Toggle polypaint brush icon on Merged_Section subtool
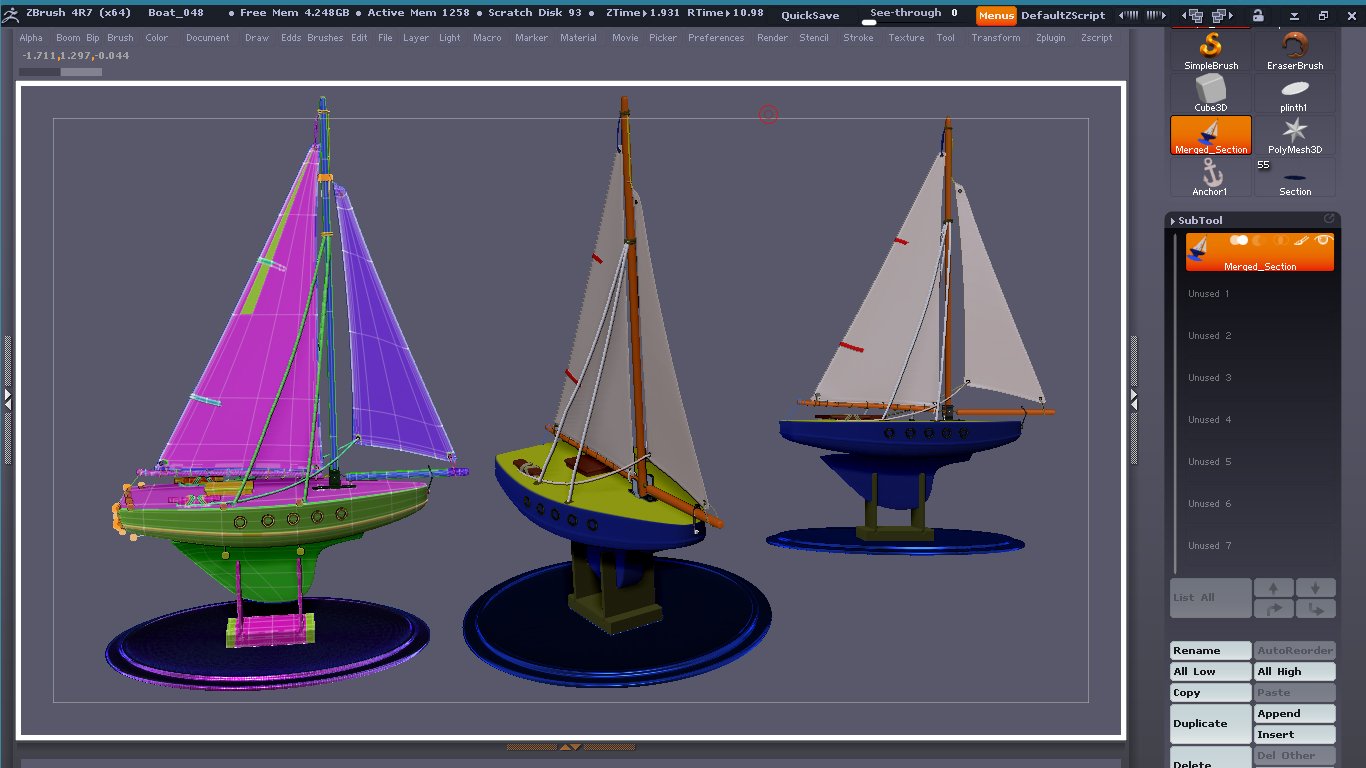1366x768 pixels. (x=1301, y=240)
